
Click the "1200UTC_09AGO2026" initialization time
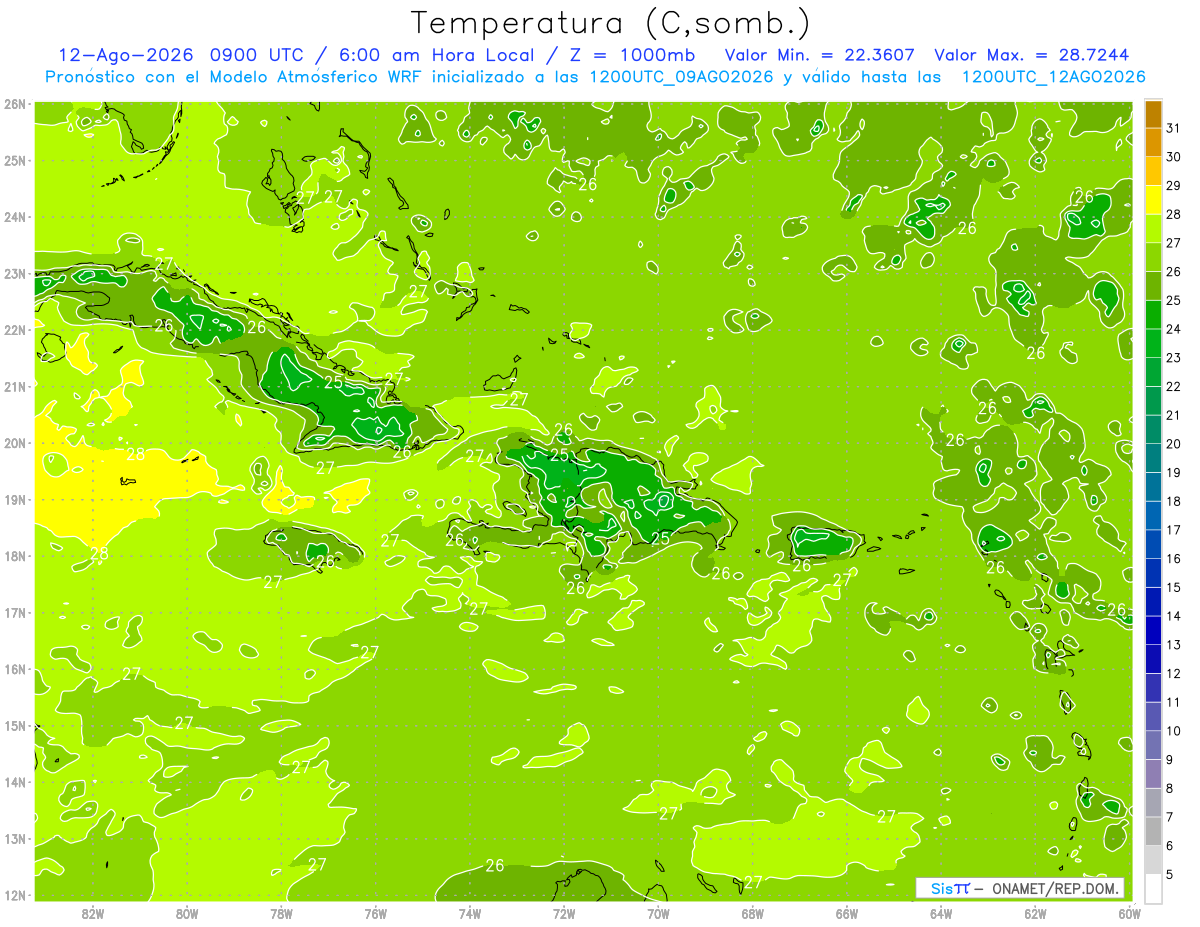tap(680, 77)
